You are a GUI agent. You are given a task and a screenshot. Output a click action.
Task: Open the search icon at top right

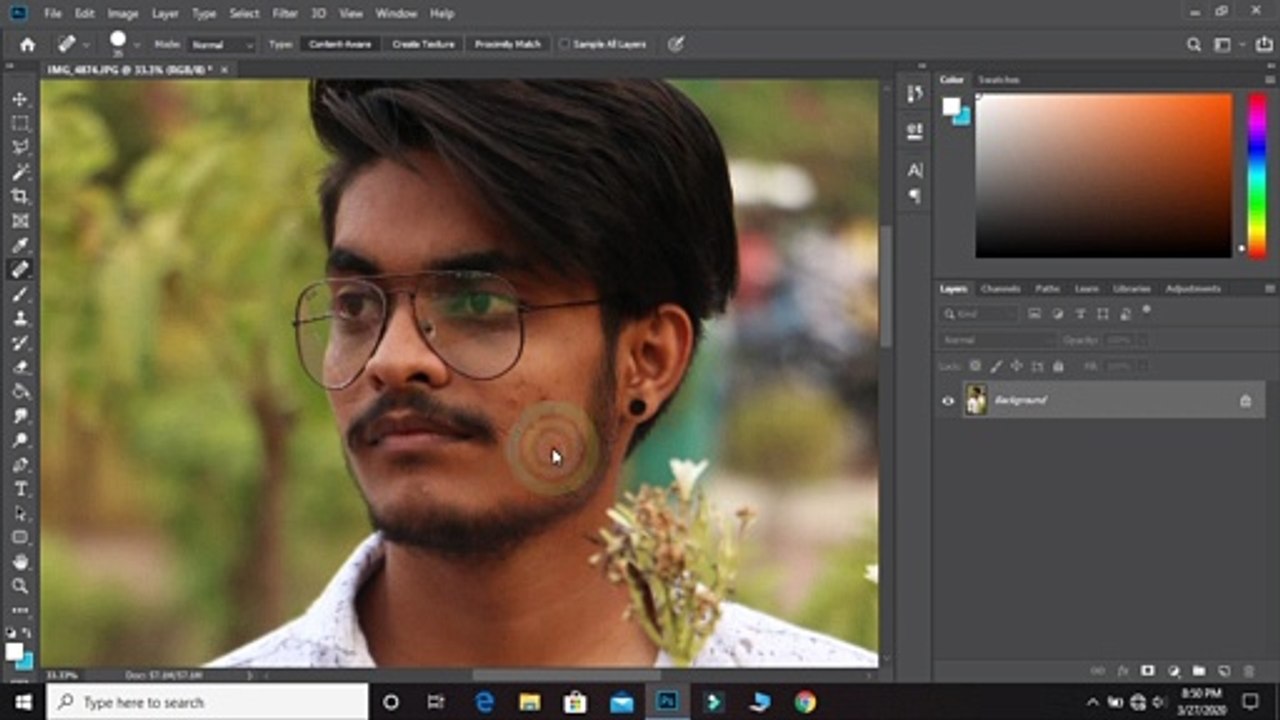[1194, 44]
